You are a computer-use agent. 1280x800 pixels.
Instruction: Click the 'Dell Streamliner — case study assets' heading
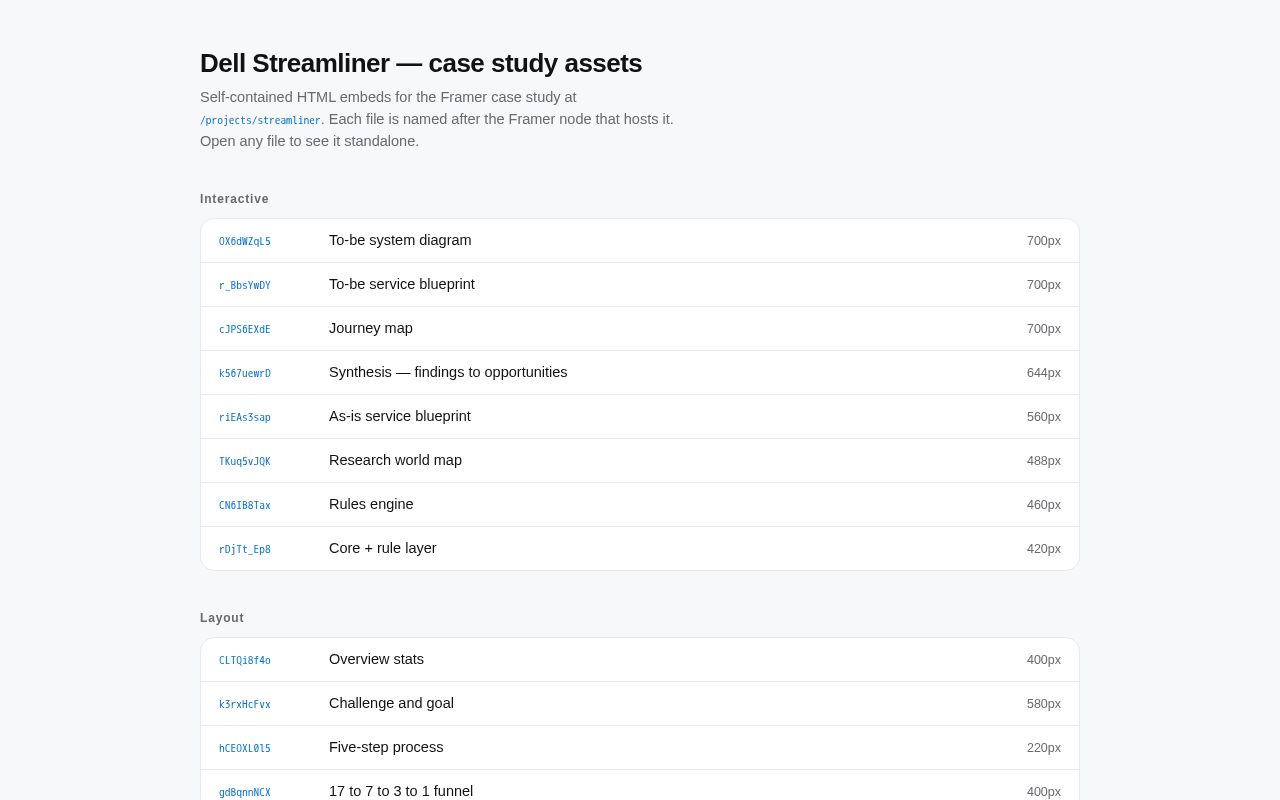pyautogui.click(x=421, y=63)
